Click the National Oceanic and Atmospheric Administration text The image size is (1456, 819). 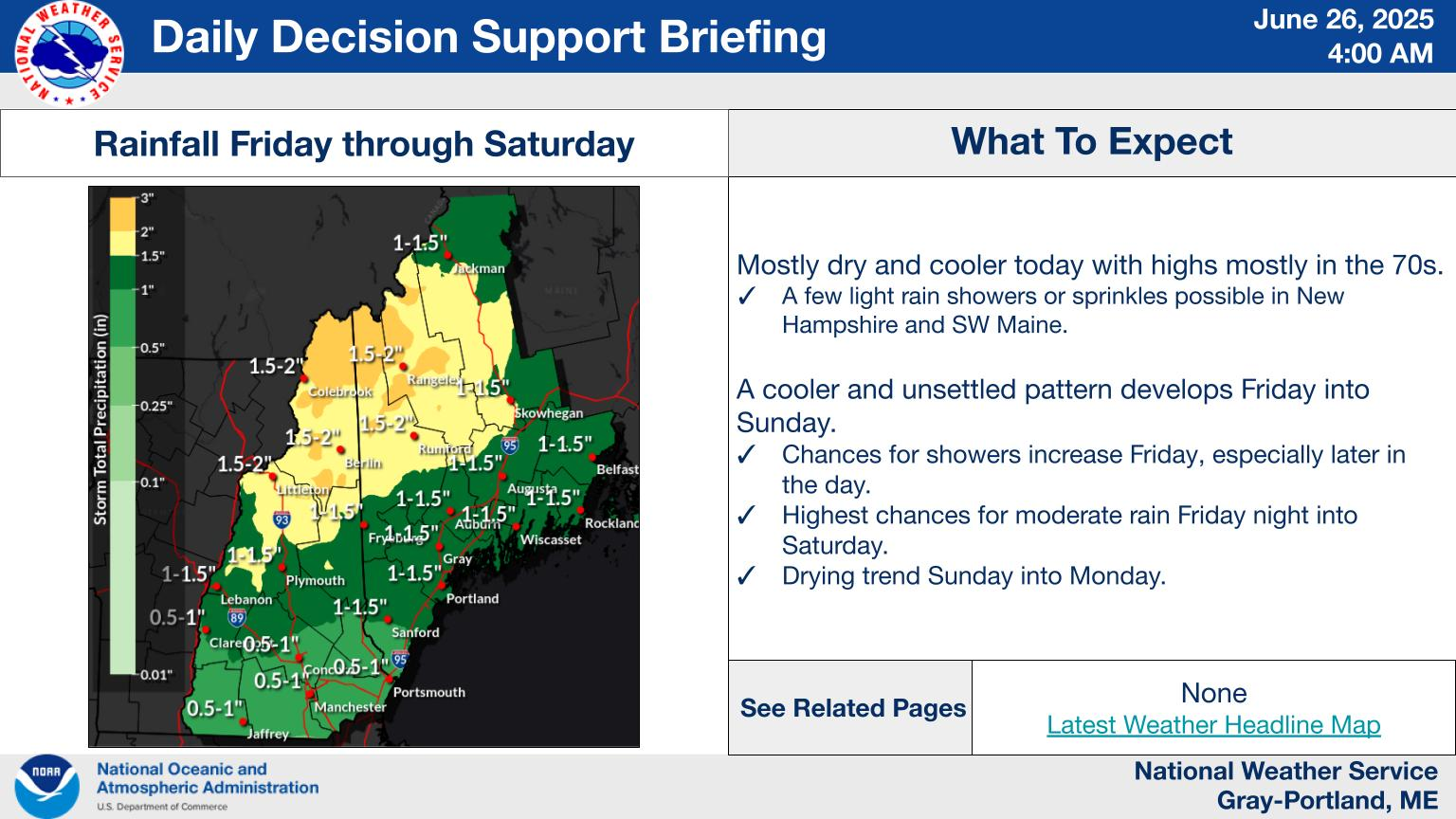[208, 778]
